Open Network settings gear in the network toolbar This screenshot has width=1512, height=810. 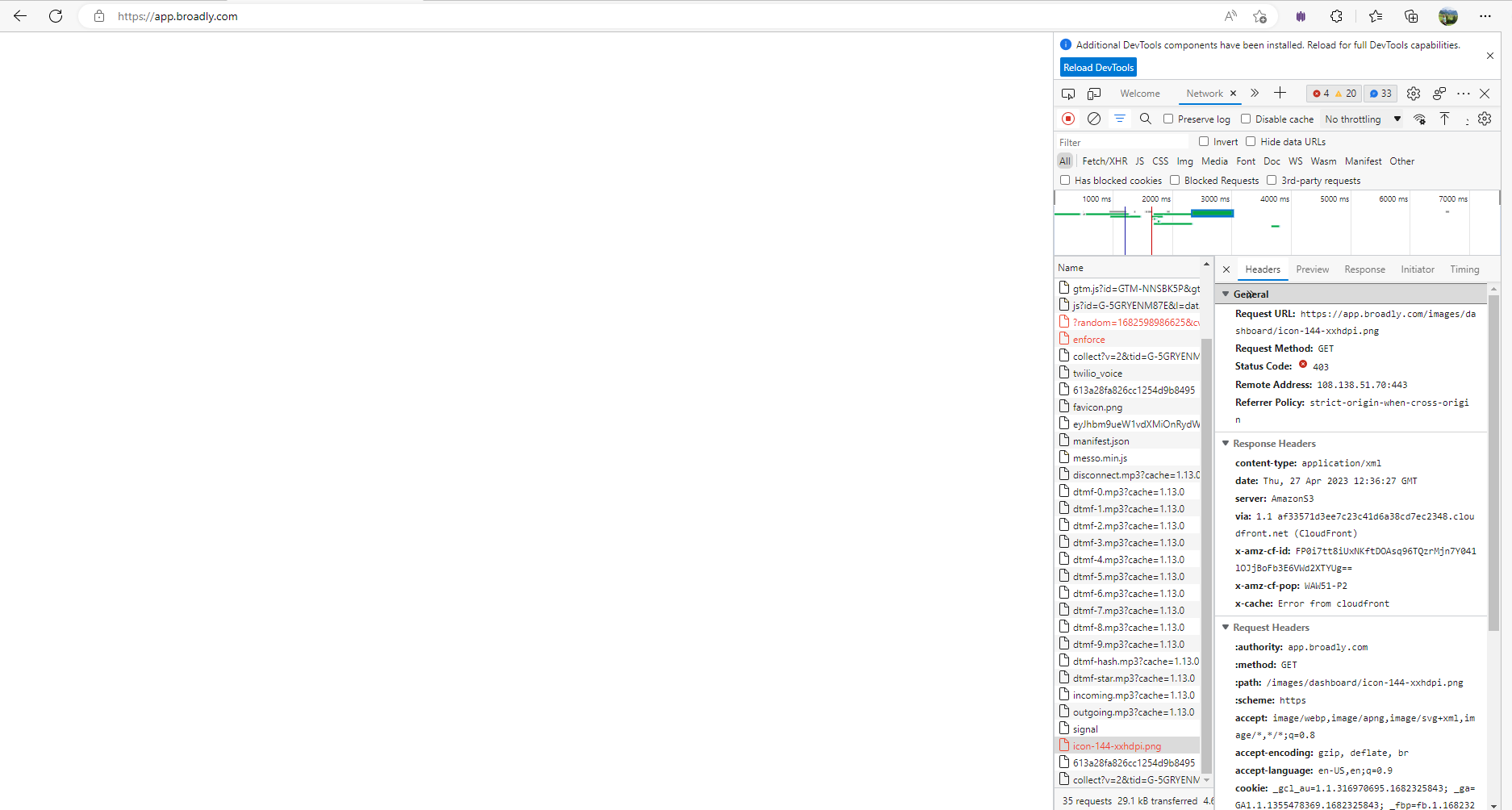[x=1485, y=119]
